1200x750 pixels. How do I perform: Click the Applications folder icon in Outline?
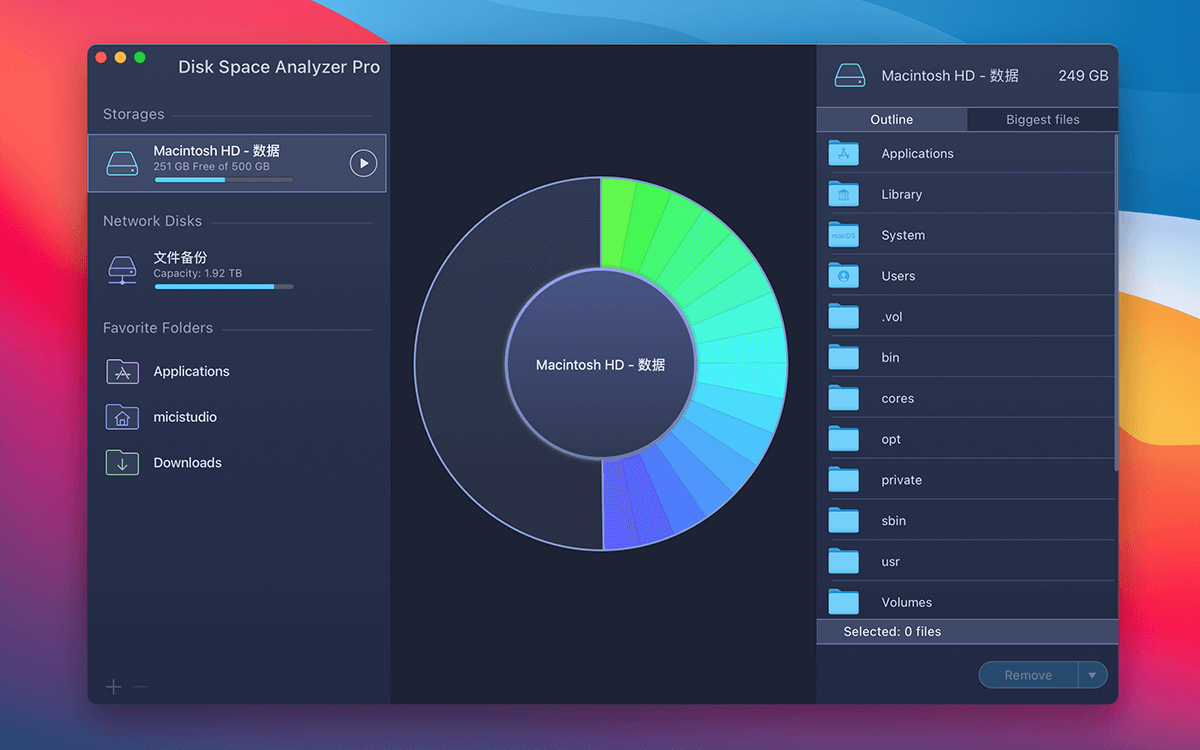click(844, 153)
